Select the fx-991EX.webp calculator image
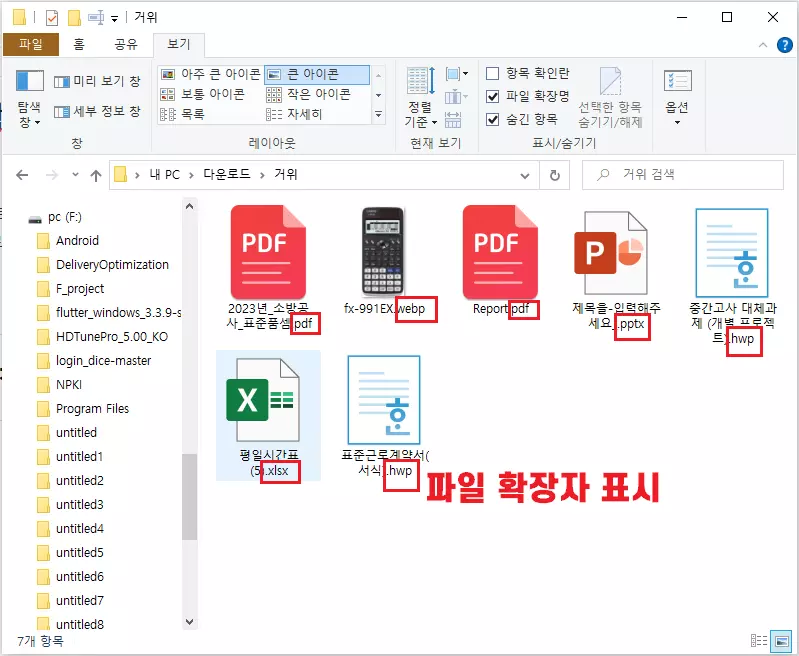Screen dimensions: 799x656 click(x=384, y=261)
